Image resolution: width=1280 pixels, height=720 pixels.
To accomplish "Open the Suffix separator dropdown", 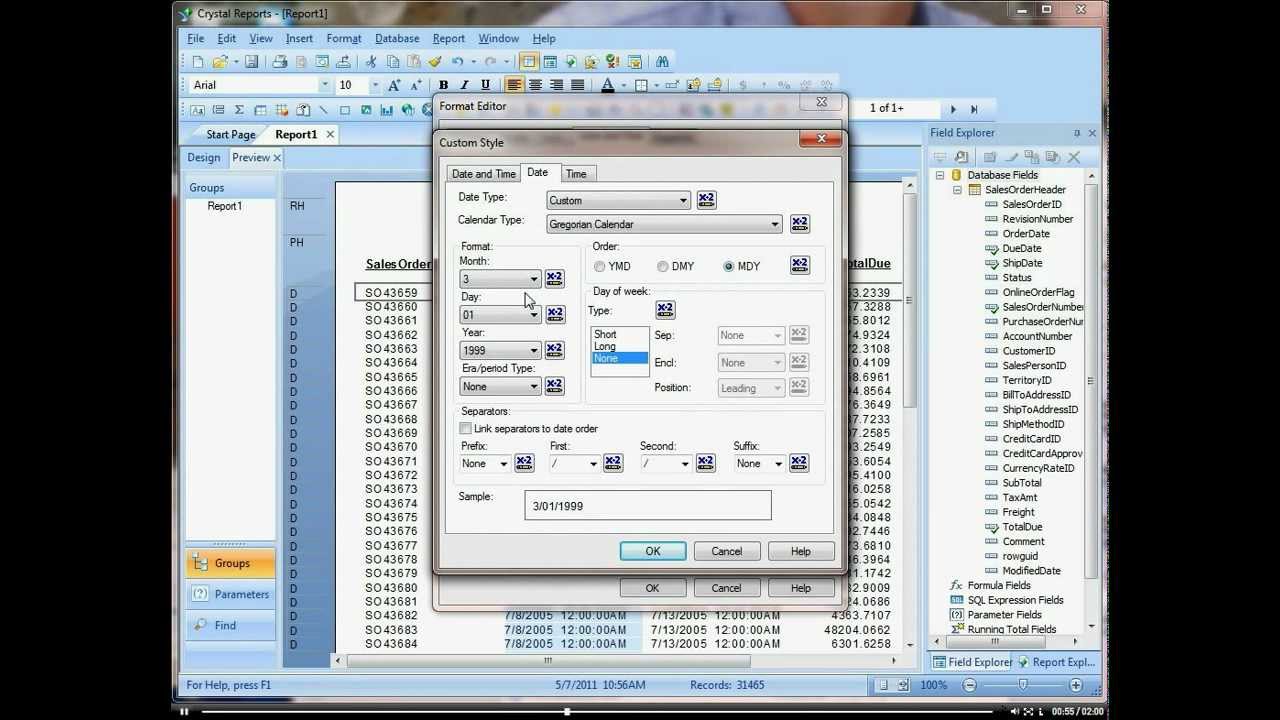I will pos(778,464).
